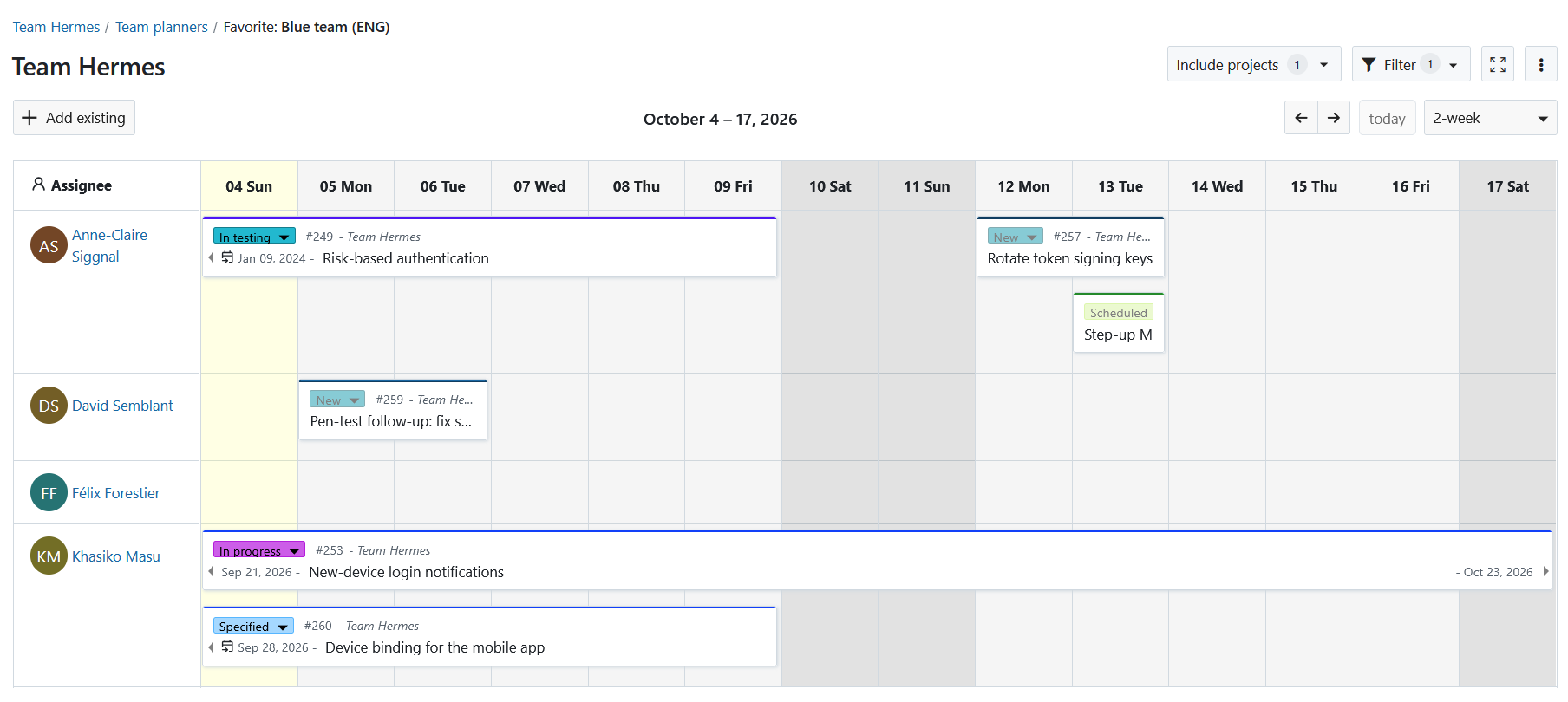The image size is (1568, 702).
Task: Click the Assignee column header
Action: pos(107,185)
